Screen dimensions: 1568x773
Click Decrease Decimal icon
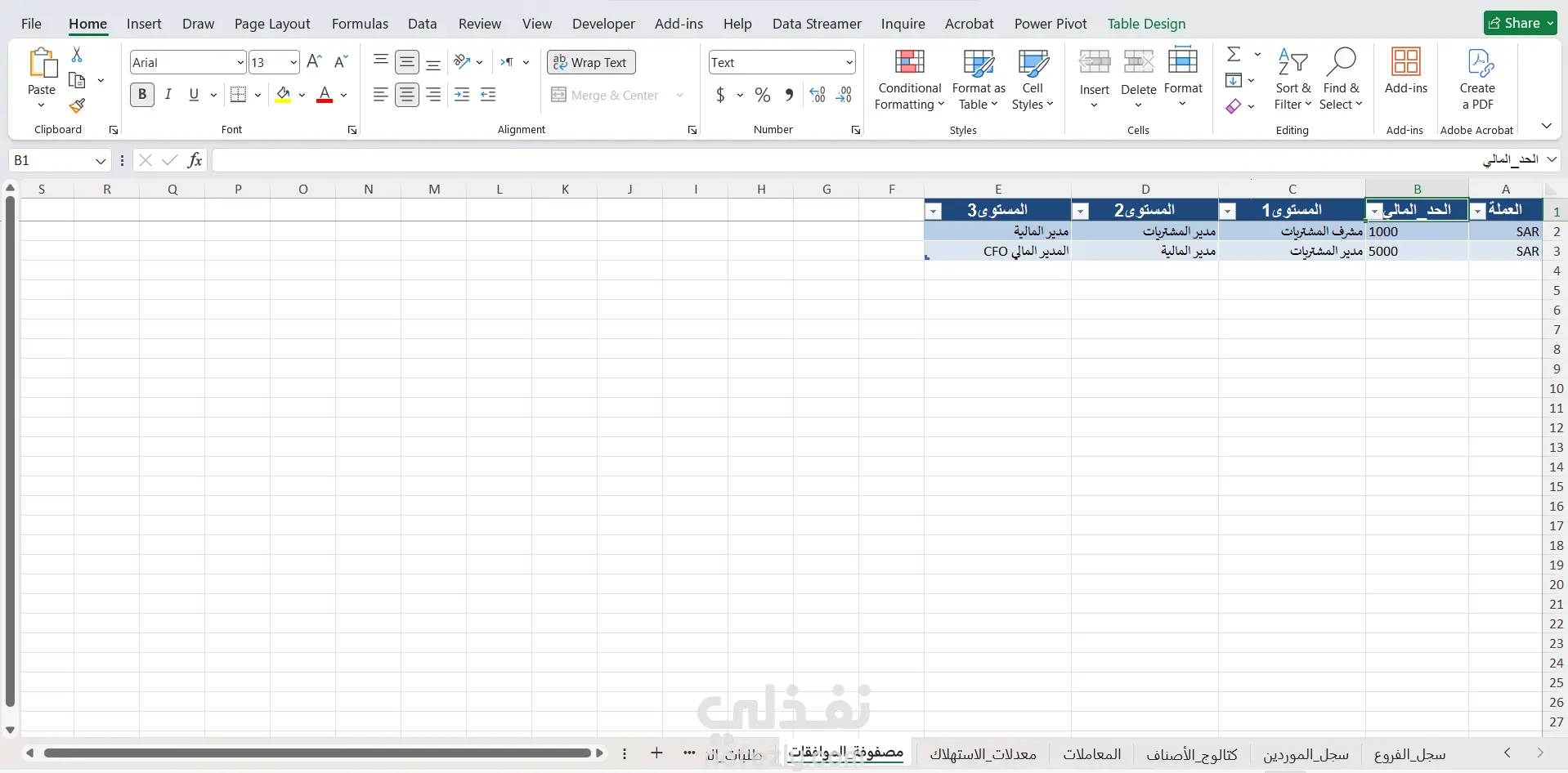(x=844, y=95)
